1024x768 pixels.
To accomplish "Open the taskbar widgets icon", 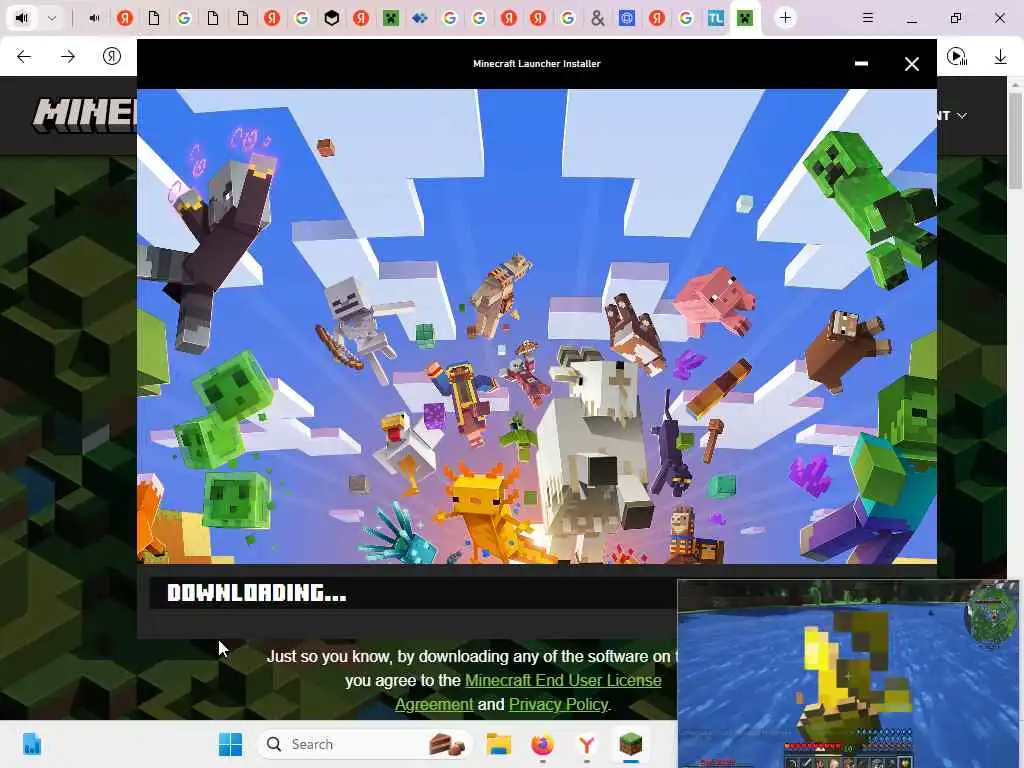I will click(31, 744).
